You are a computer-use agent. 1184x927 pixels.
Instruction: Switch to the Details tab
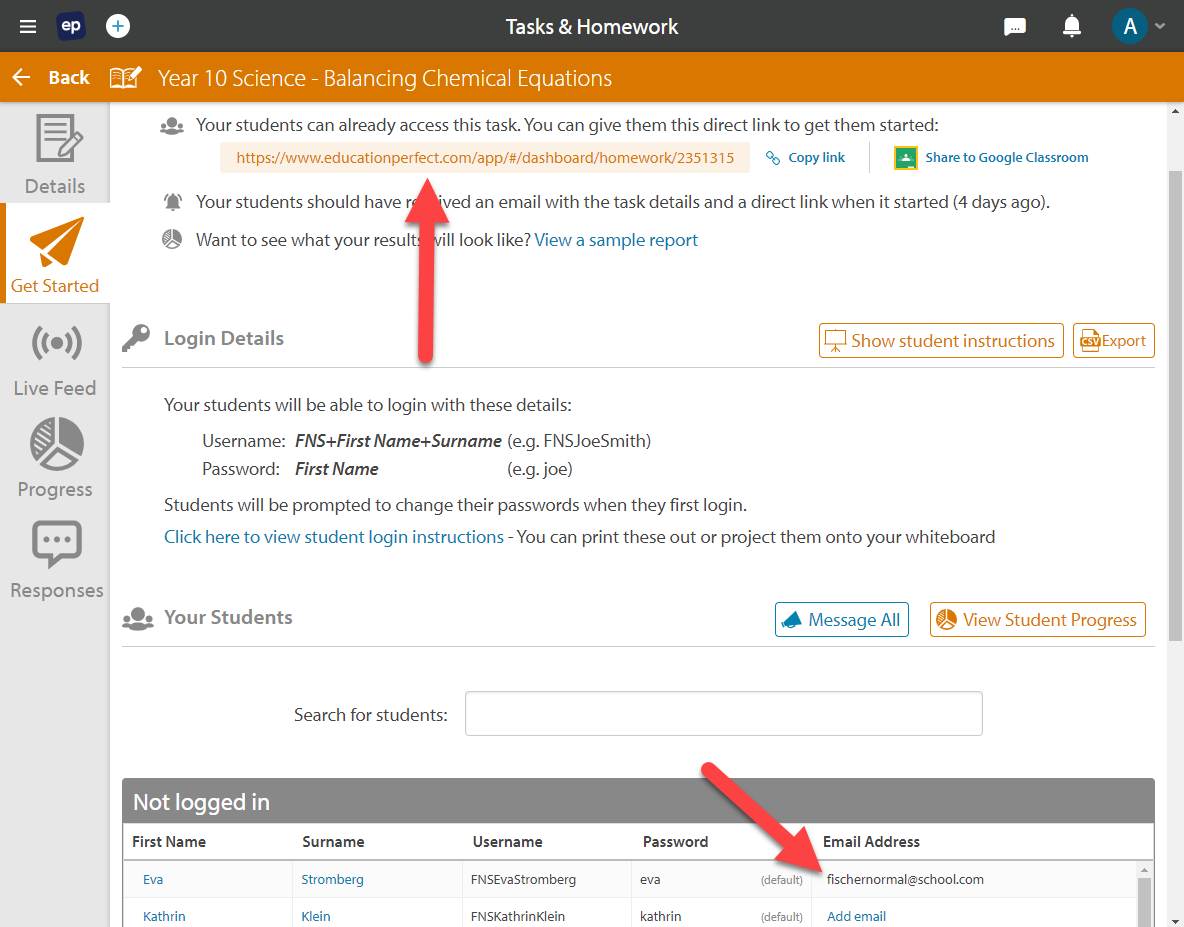pyautogui.click(x=55, y=154)
